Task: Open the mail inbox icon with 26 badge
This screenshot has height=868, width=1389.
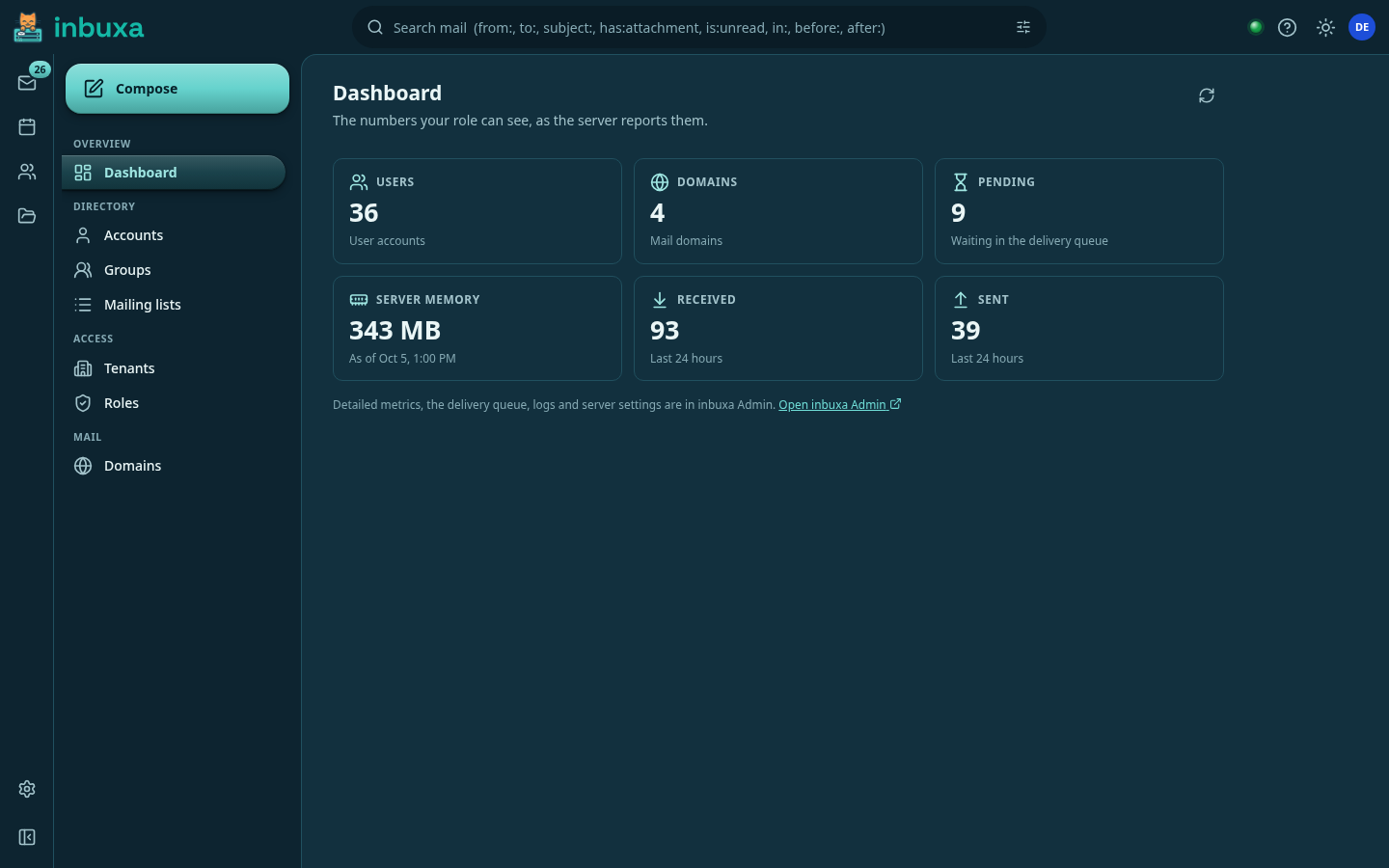Action: pyautogui.click(x=27, y=83)
